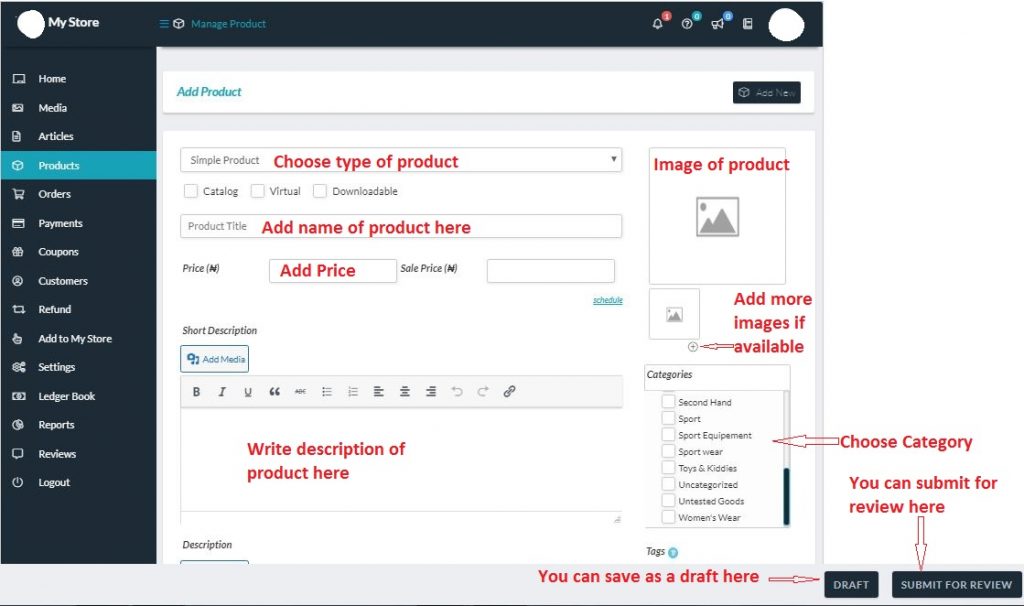This screenshot has height=606, width=1024.
Task: Enable the Catalog checkbox
Action: 191,191
